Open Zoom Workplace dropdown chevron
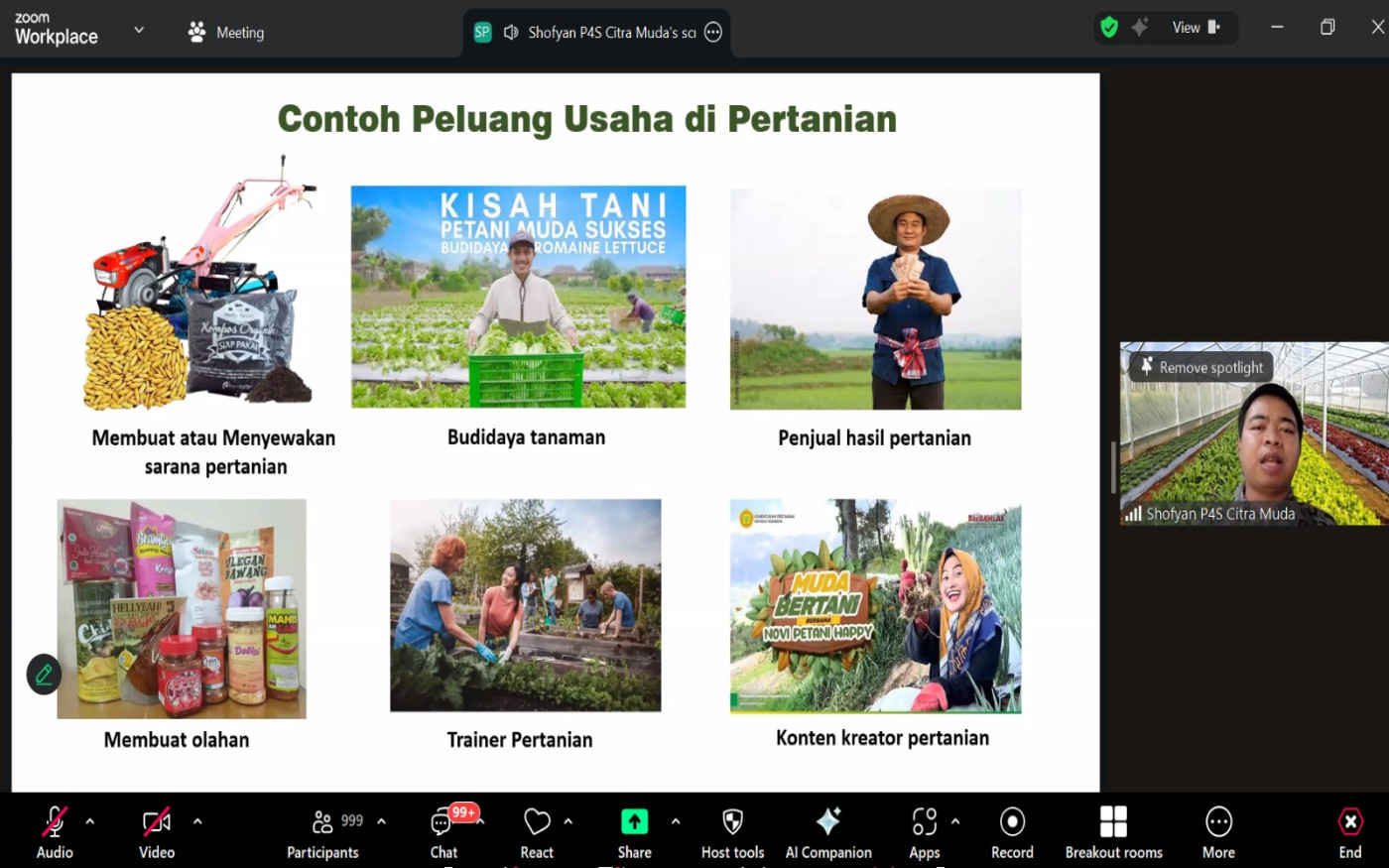 pos(139,30)
